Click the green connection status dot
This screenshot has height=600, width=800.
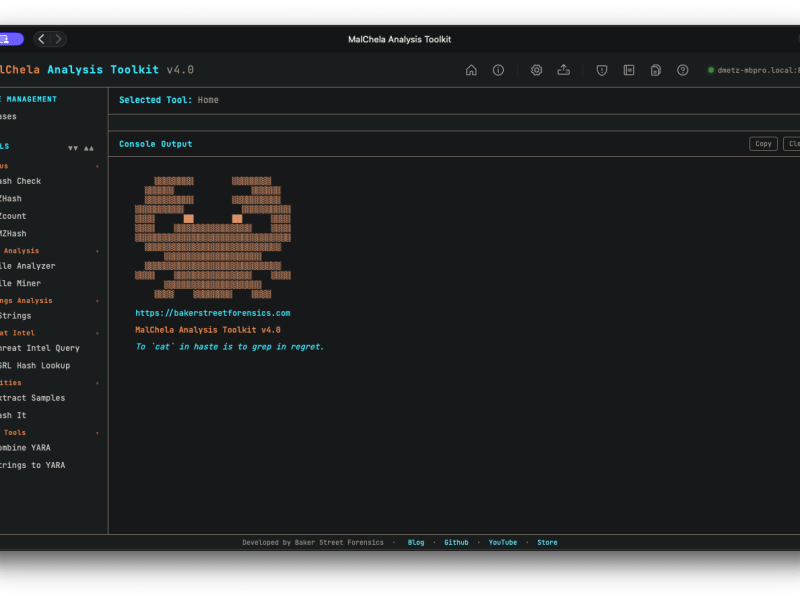point(710,70)
